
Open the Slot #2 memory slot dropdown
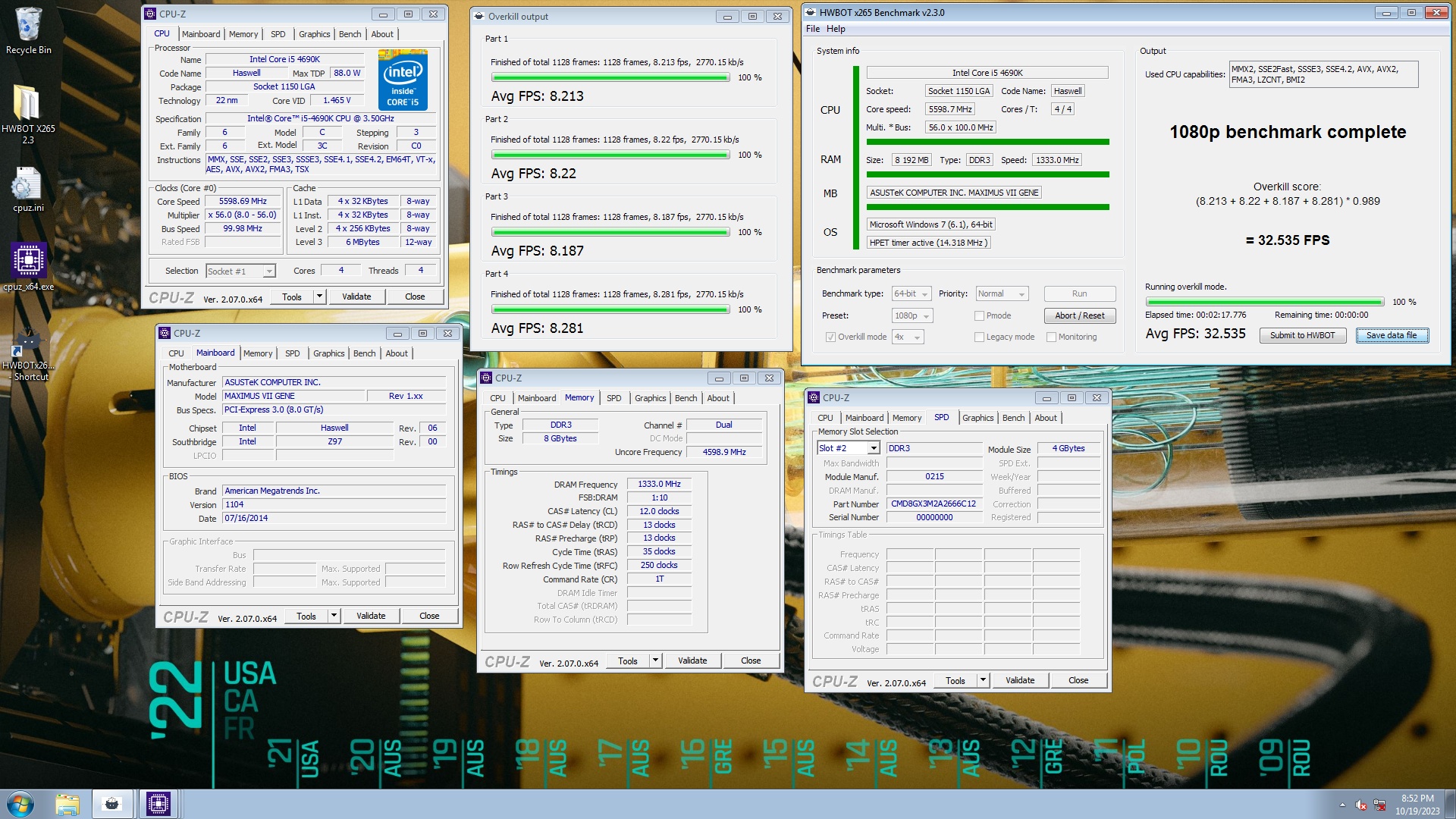848,448
